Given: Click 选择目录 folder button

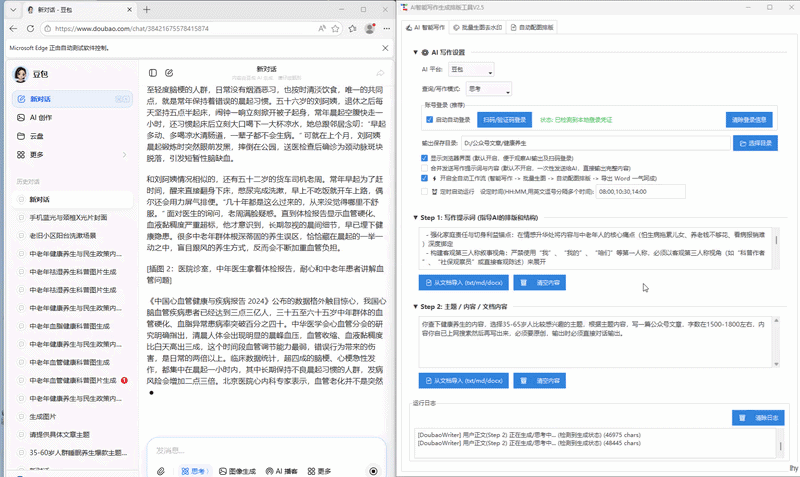Looking at the screenshot, I should [756, 143].
